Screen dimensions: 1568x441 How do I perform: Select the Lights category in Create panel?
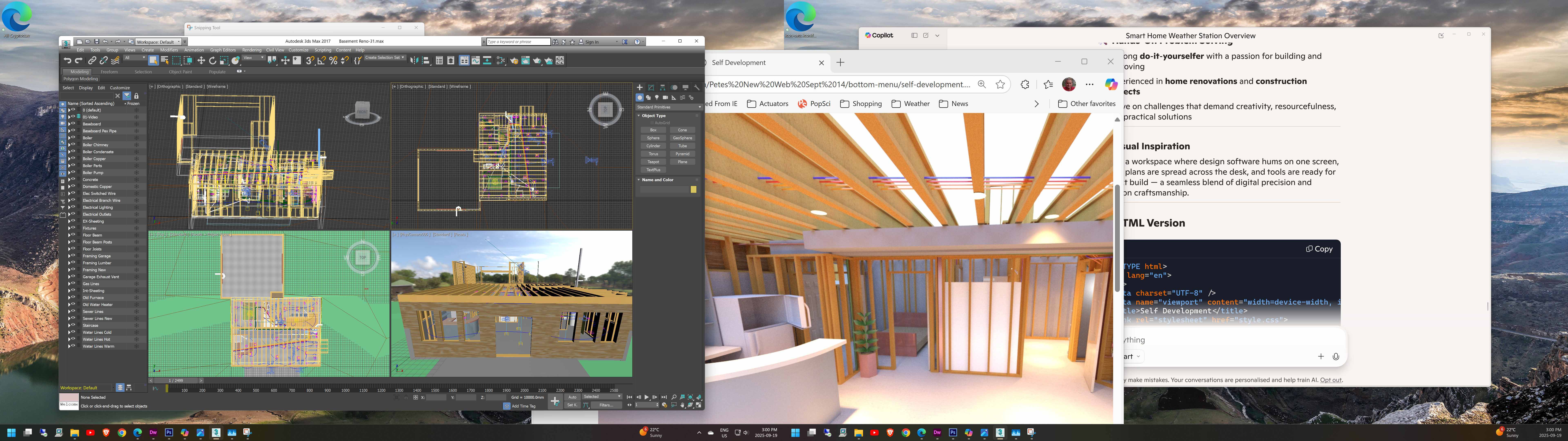point(657,97)
